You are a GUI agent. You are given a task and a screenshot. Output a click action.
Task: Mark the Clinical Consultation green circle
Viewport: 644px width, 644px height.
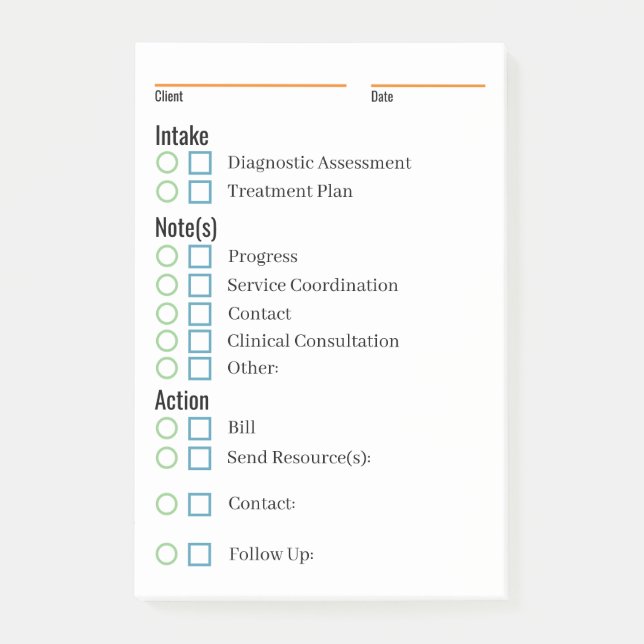coord(167,341)
